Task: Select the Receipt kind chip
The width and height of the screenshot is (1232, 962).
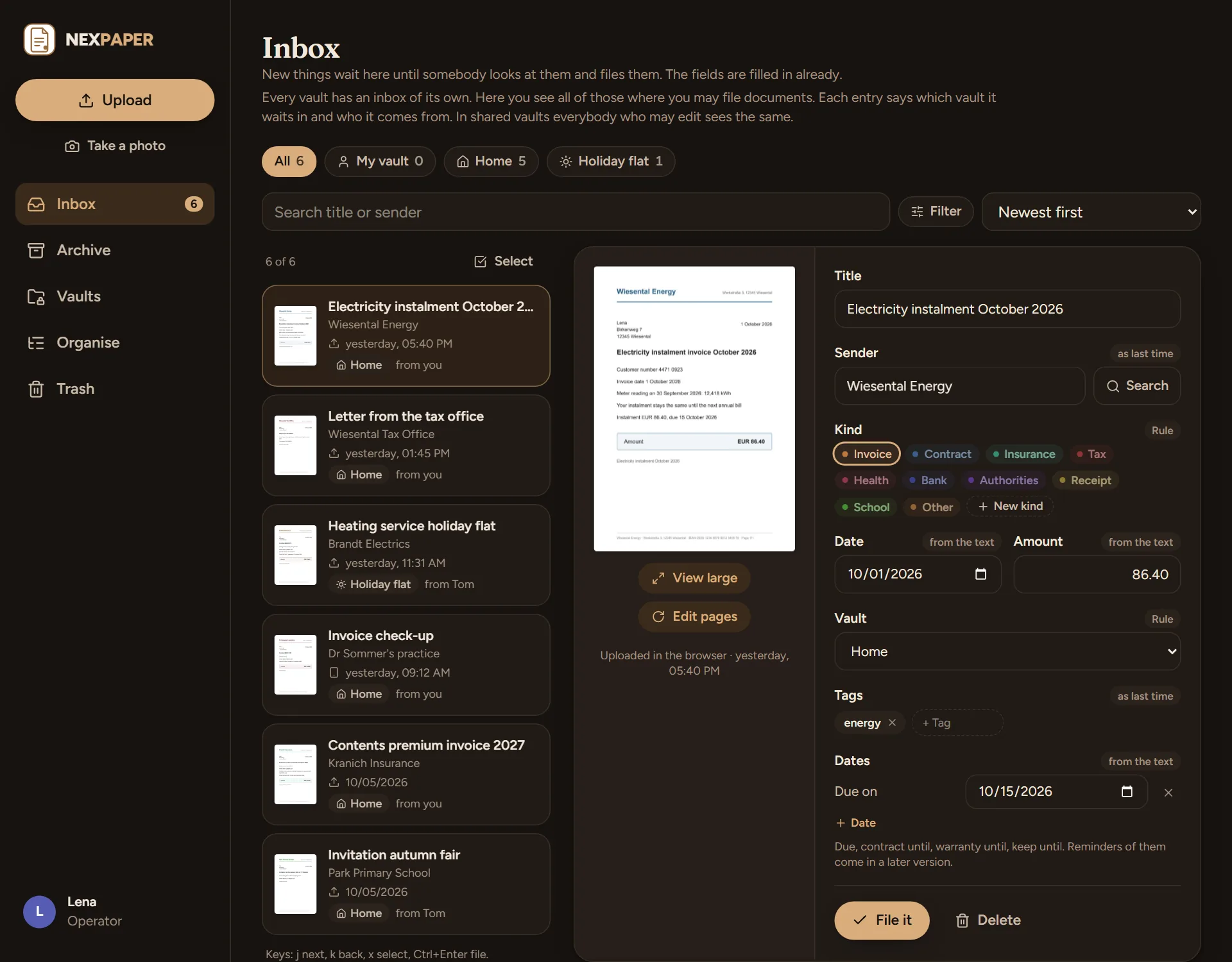Action: 1085,480
